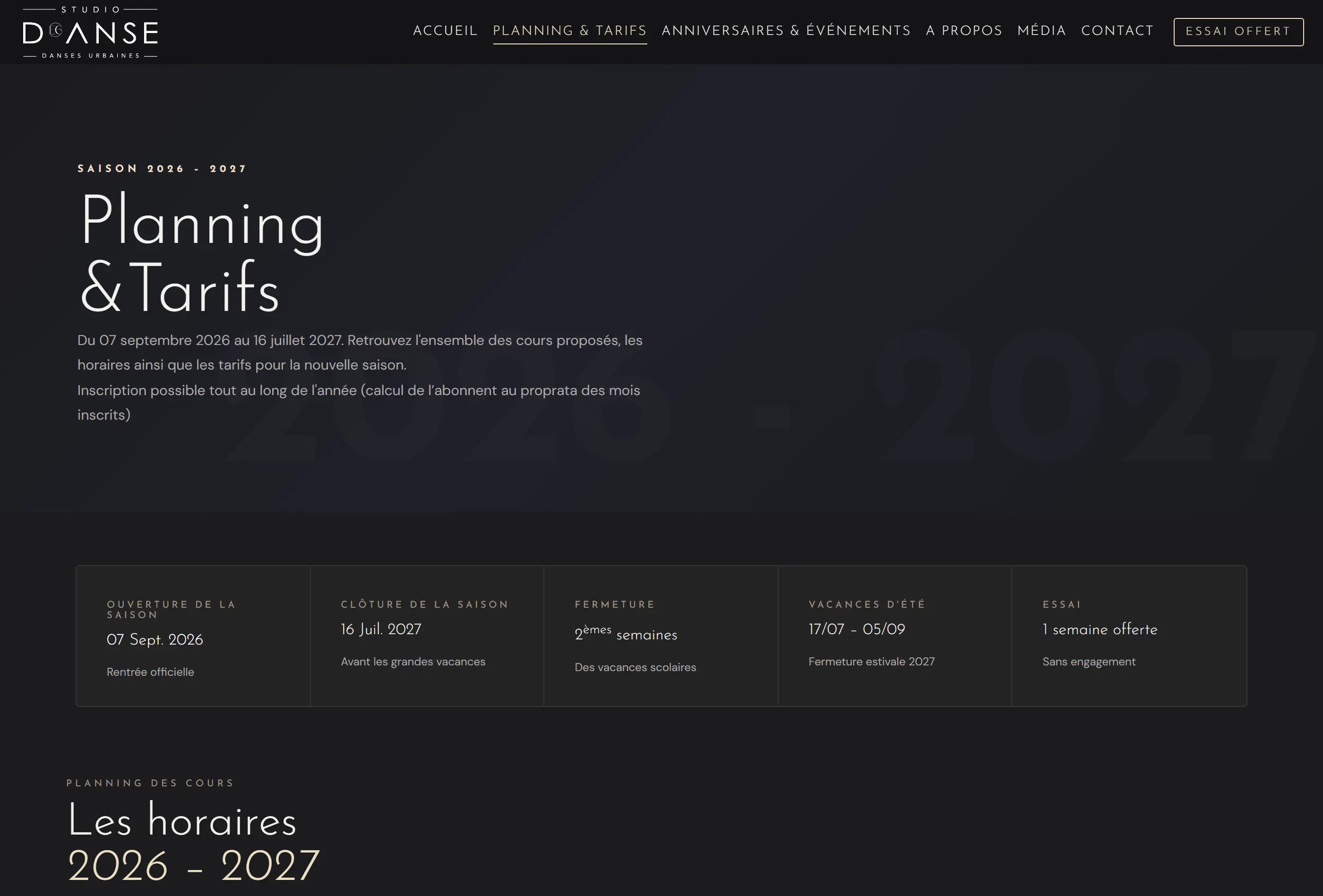This screenshot has height=896, width=1323.
Task: Click the '2026 - 2027' heading under Les horaires
Action: (x=194, y=865)
